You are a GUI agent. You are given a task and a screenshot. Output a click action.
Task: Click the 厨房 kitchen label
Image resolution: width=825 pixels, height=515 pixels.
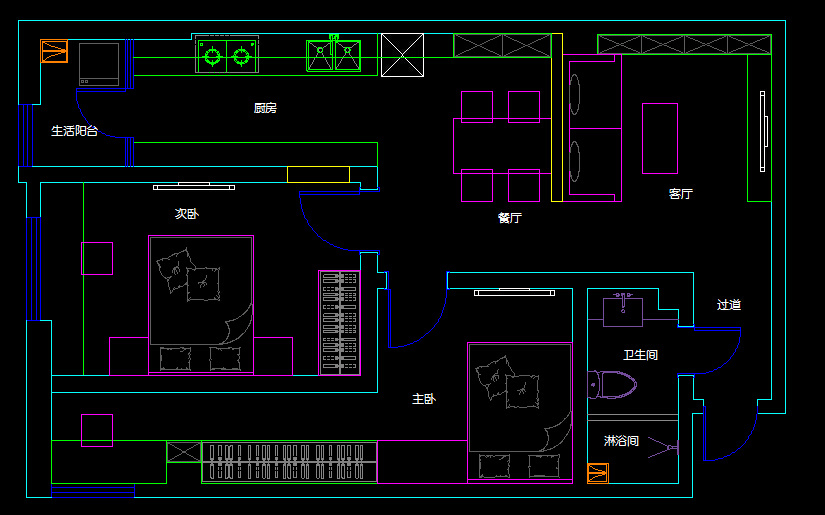[x=265, y=108]
